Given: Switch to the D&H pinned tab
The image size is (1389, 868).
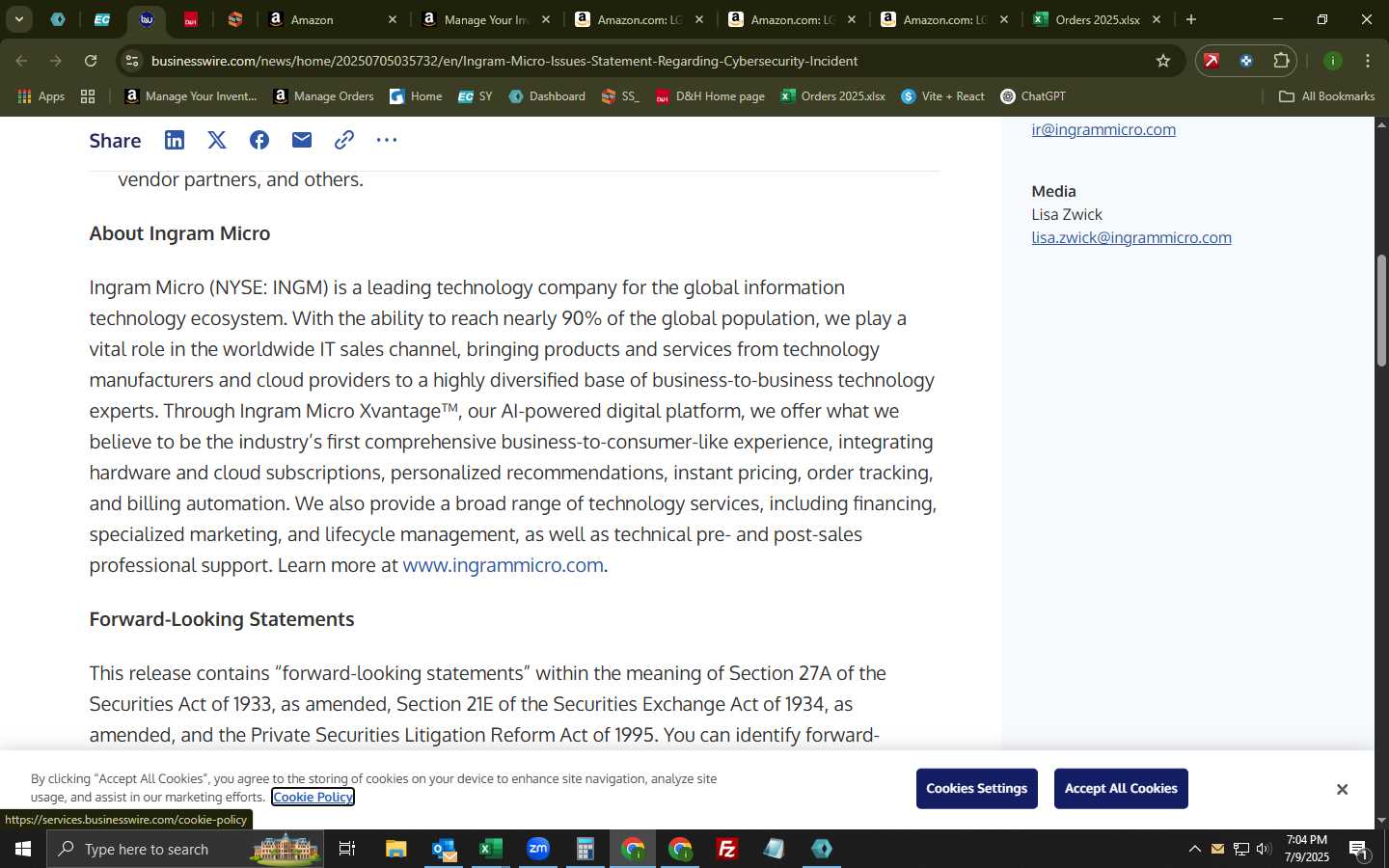Looking at the screenshot, I should point(191,19).
